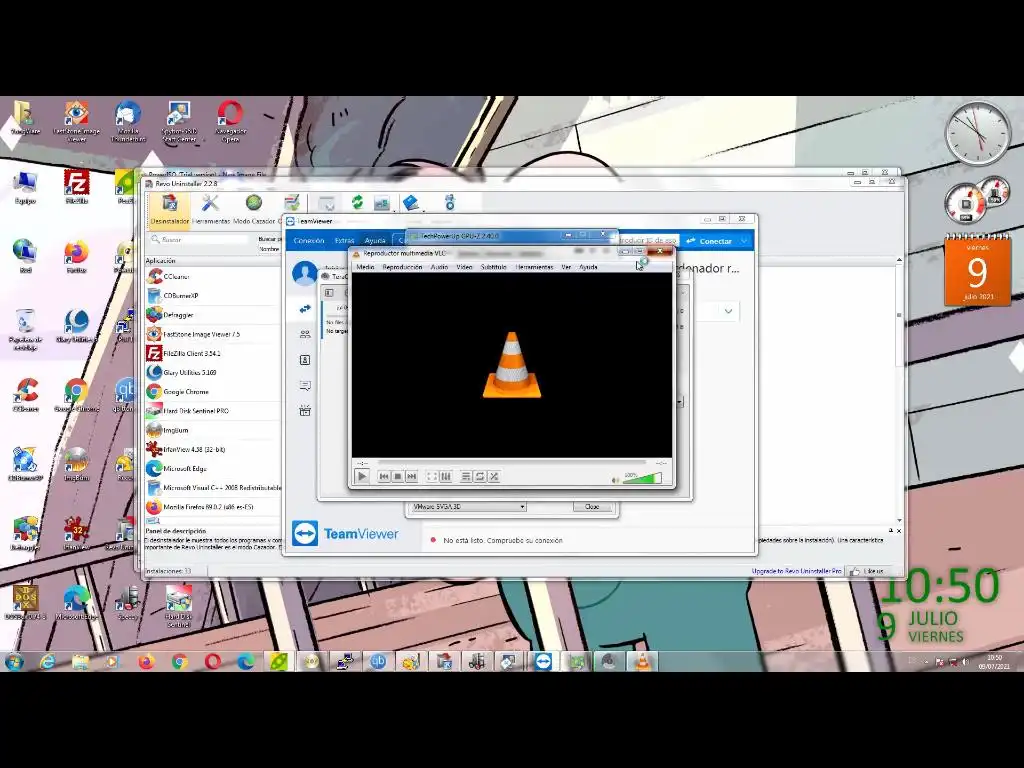Viewport: 1024px width, 768px height.
Task: Toggle VLC fullscreen button
Action: [x=432, y=477]
